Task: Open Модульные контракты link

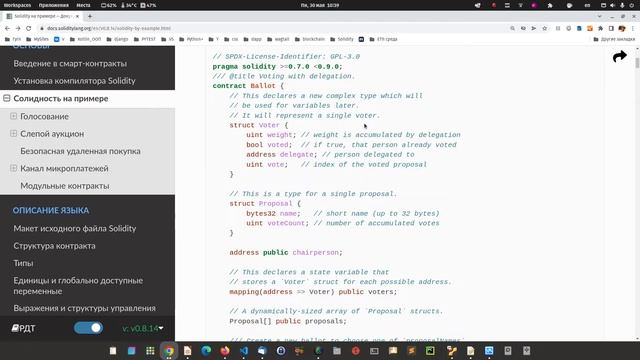Action: [64, 186]
